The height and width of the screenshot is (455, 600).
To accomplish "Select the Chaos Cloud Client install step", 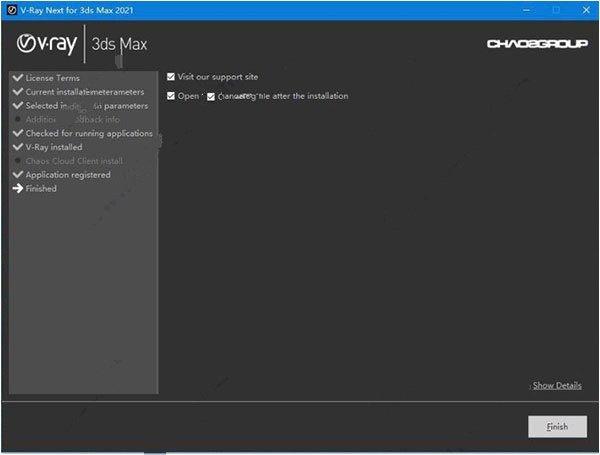I will coord(74,161).
